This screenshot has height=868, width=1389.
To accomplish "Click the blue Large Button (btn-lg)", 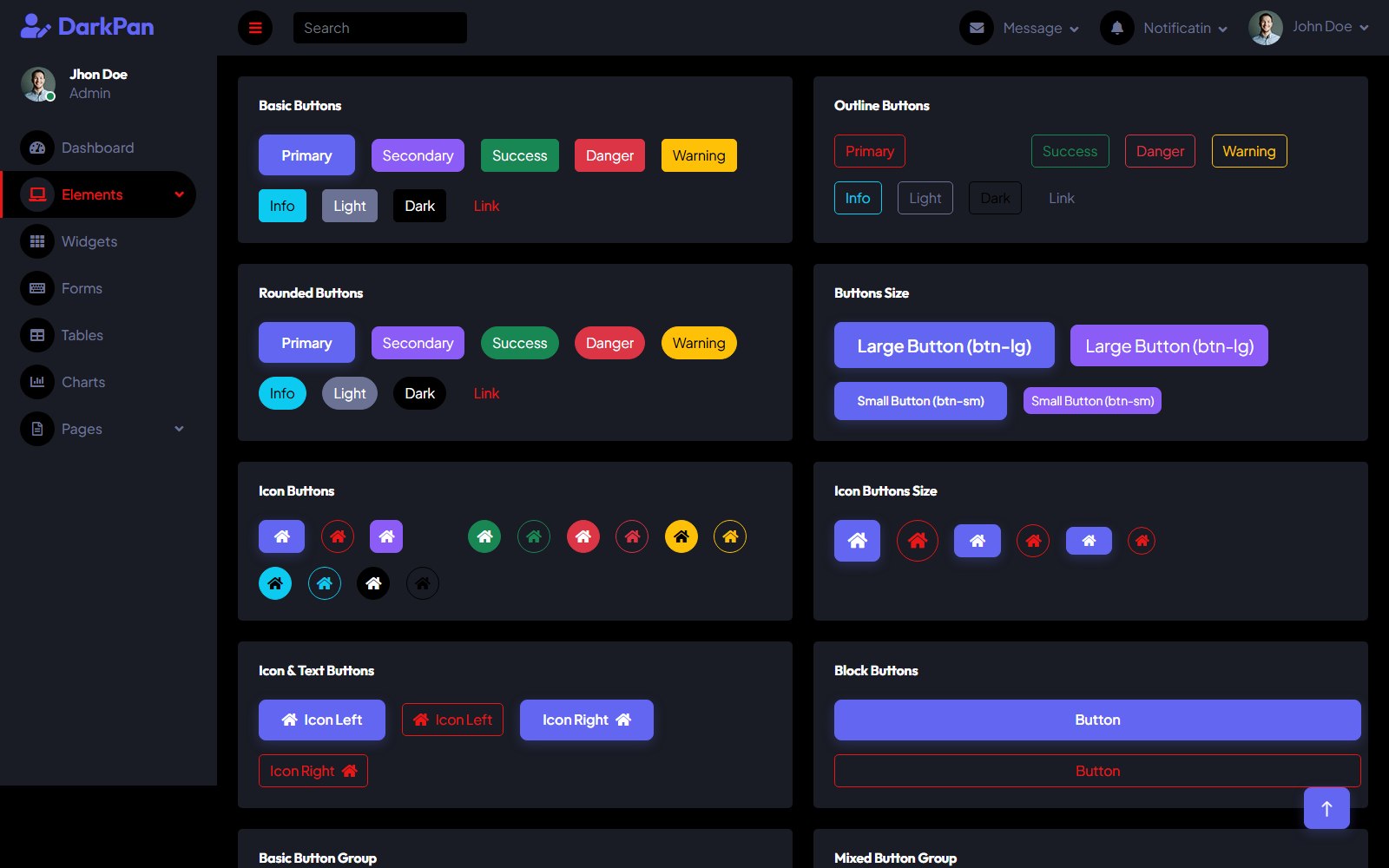I will click(945, 345).
